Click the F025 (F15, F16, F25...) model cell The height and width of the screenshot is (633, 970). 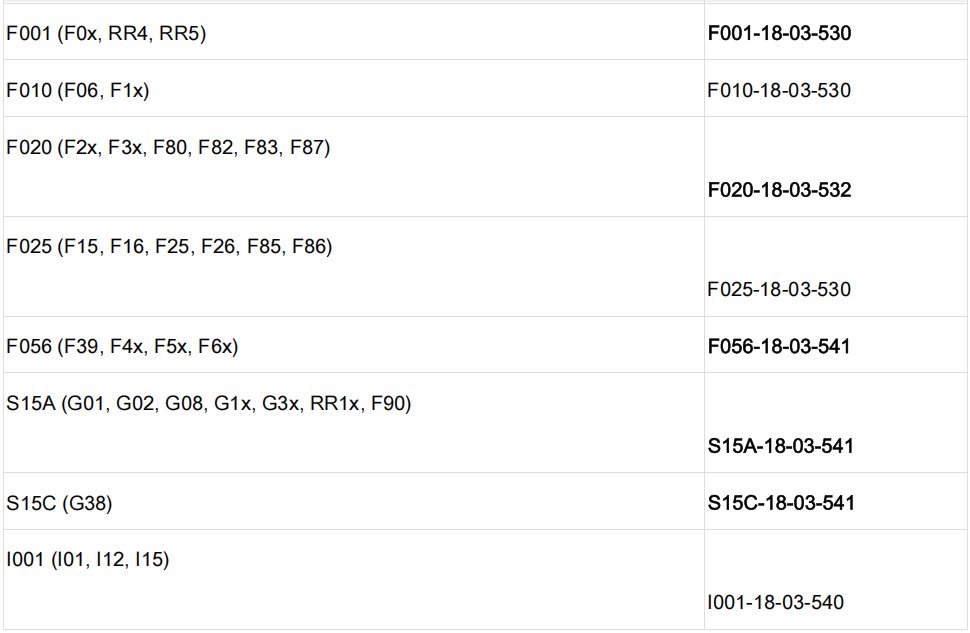coord(169,246)
